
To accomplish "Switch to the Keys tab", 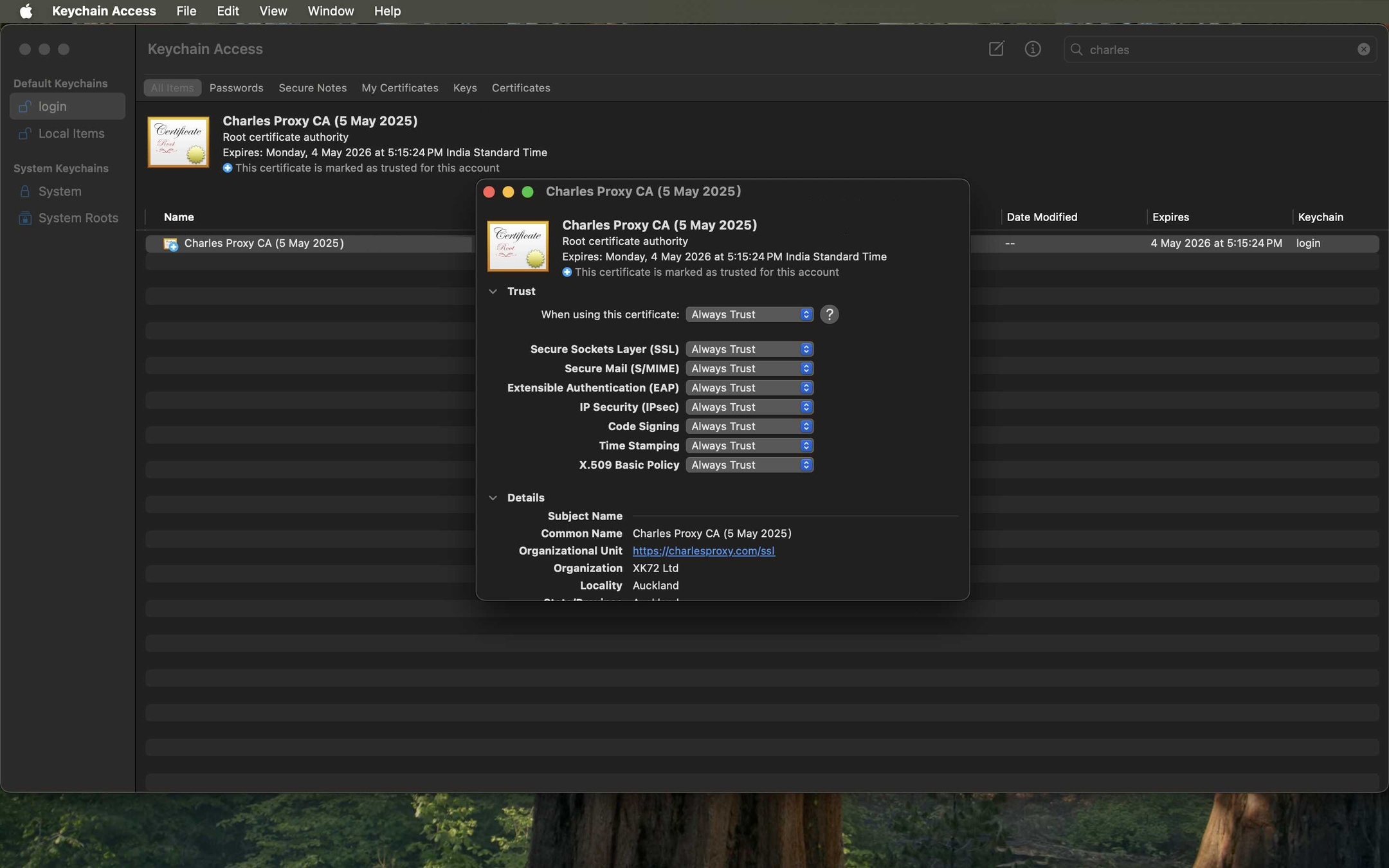I will (464, 88).
